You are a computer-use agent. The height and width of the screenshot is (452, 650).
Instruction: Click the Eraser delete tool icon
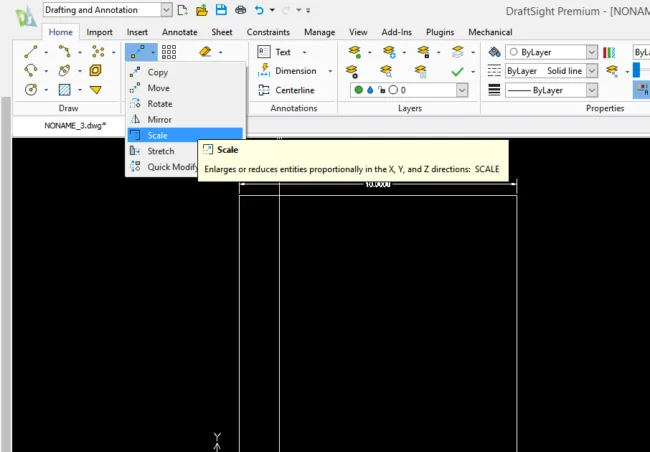click(205, 52)
